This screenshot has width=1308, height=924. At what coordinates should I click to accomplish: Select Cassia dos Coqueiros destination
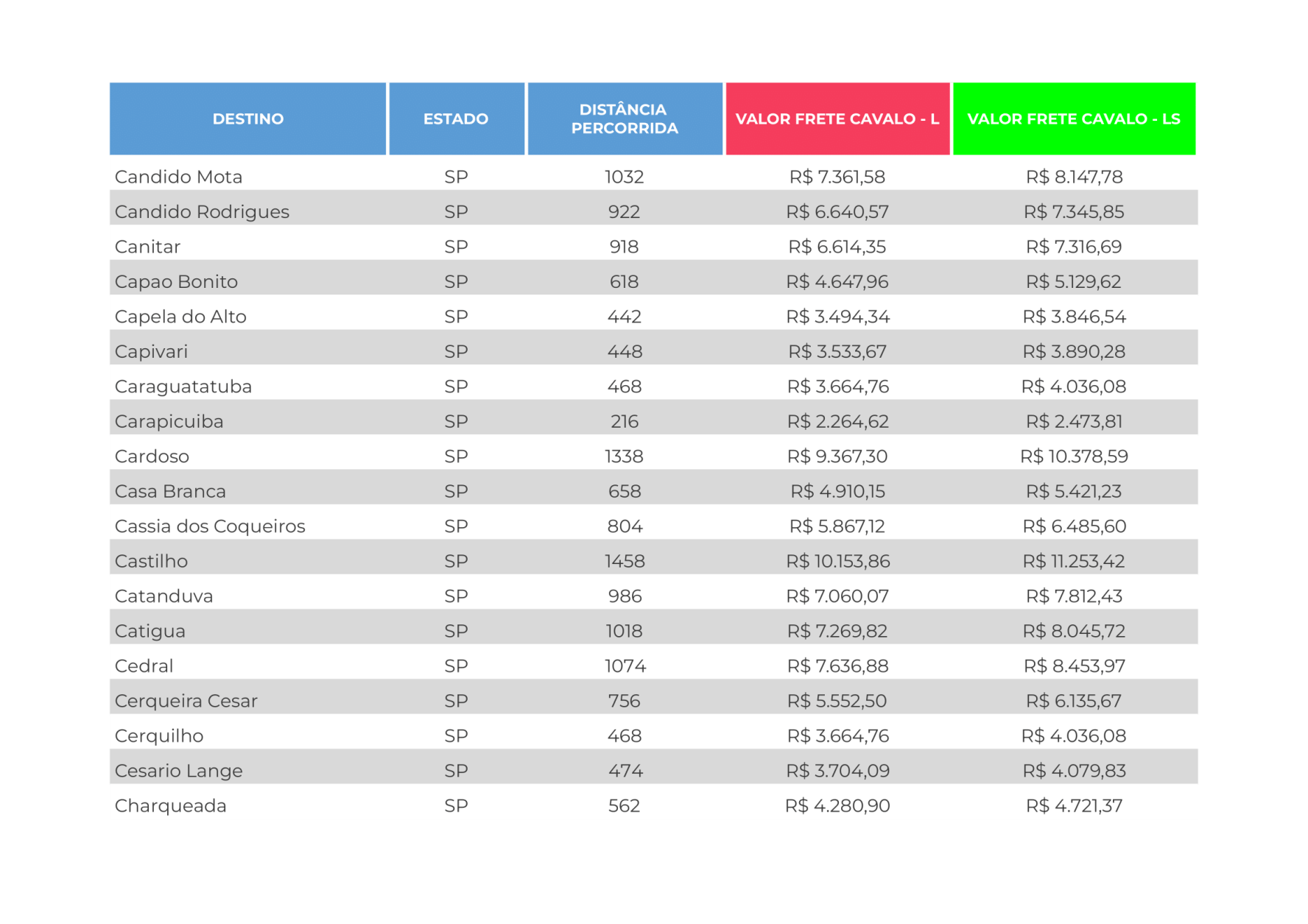point(210,526)
